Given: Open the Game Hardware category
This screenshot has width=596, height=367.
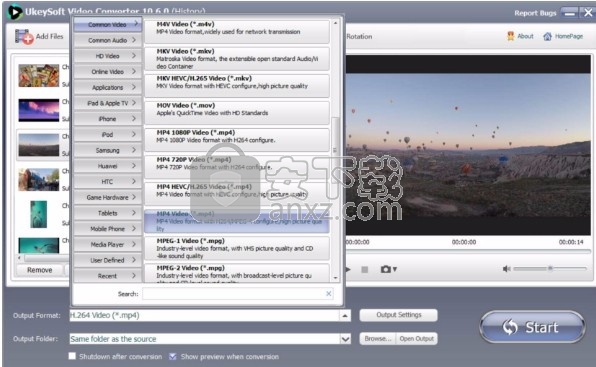Looking at the screenshot, I should [x=108, y=198].
